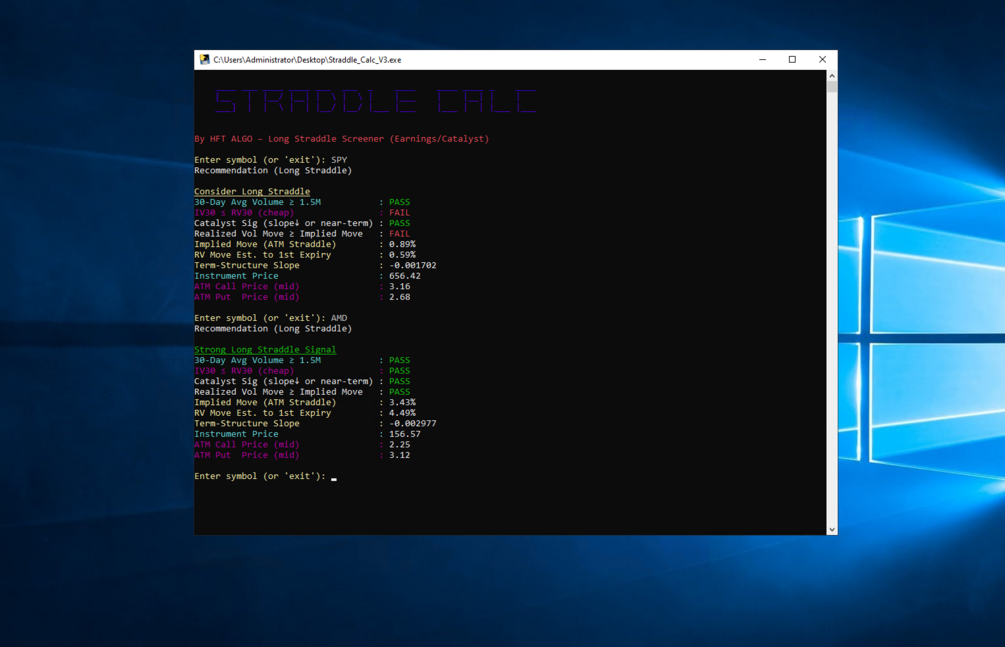Screen dimensions: 1005x647
Task: Click the PASS result for AMD IV30 ≤ RV30
Action: pyautogui.click(x=399, y=371)
